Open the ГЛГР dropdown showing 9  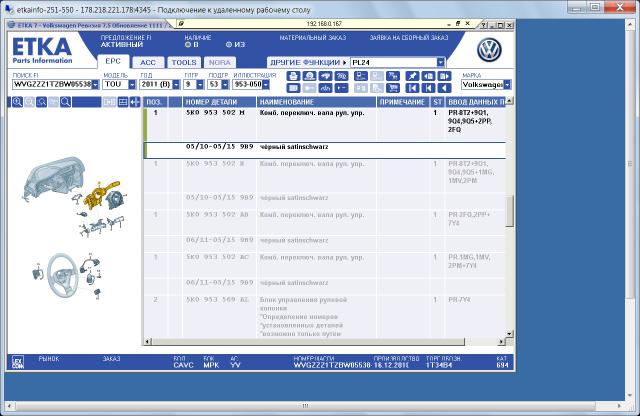[200, 85]
